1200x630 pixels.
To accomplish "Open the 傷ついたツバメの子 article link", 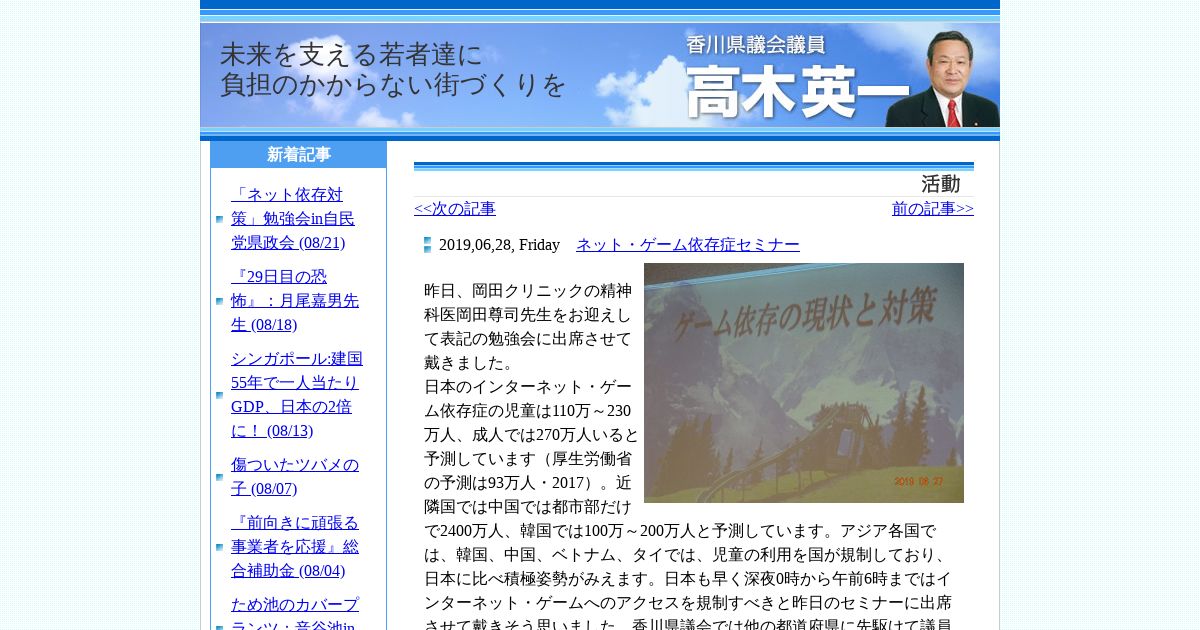I will pyautogui.click(x=295, y=477).
